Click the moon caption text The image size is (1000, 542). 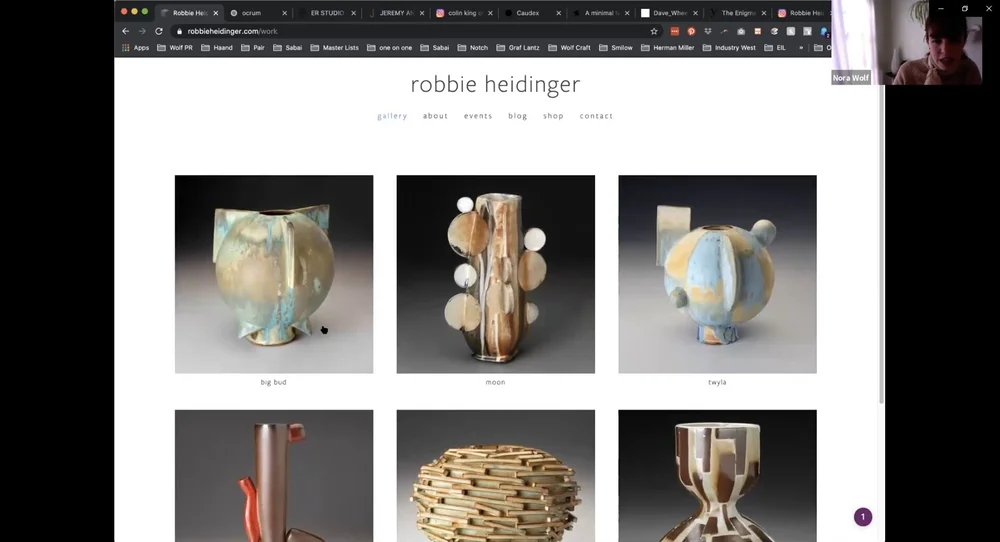pyautogui.click(x=496, y=383)
